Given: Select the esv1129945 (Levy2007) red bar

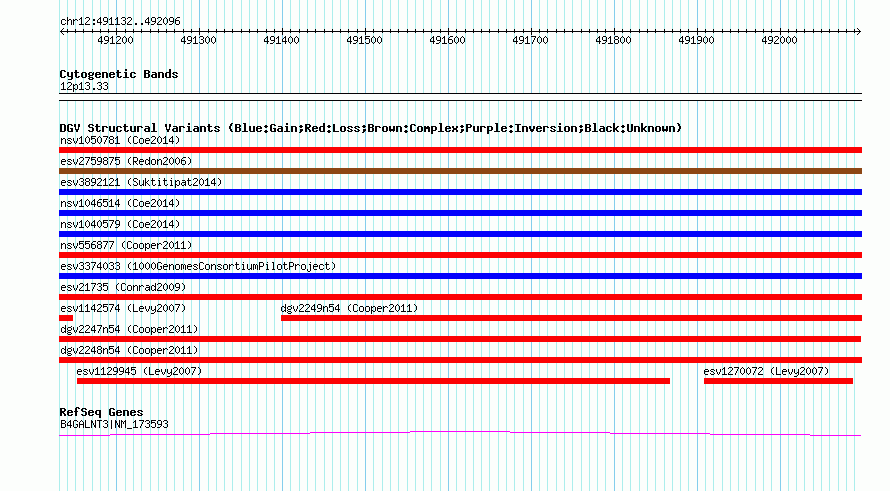Looking at the screenshot, I should [x=373, y=381].
